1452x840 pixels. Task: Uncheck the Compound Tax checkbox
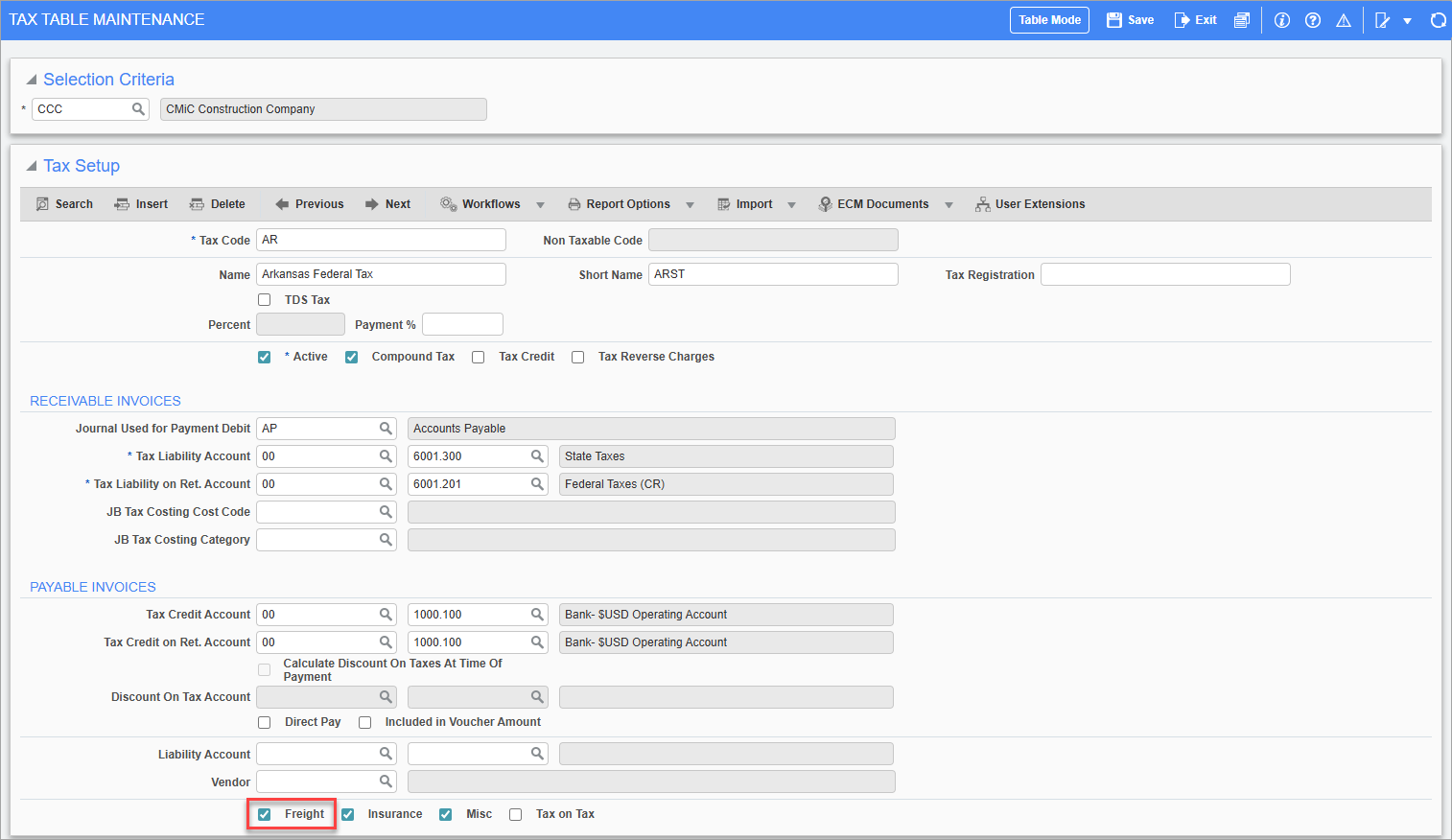click(352, 357)
